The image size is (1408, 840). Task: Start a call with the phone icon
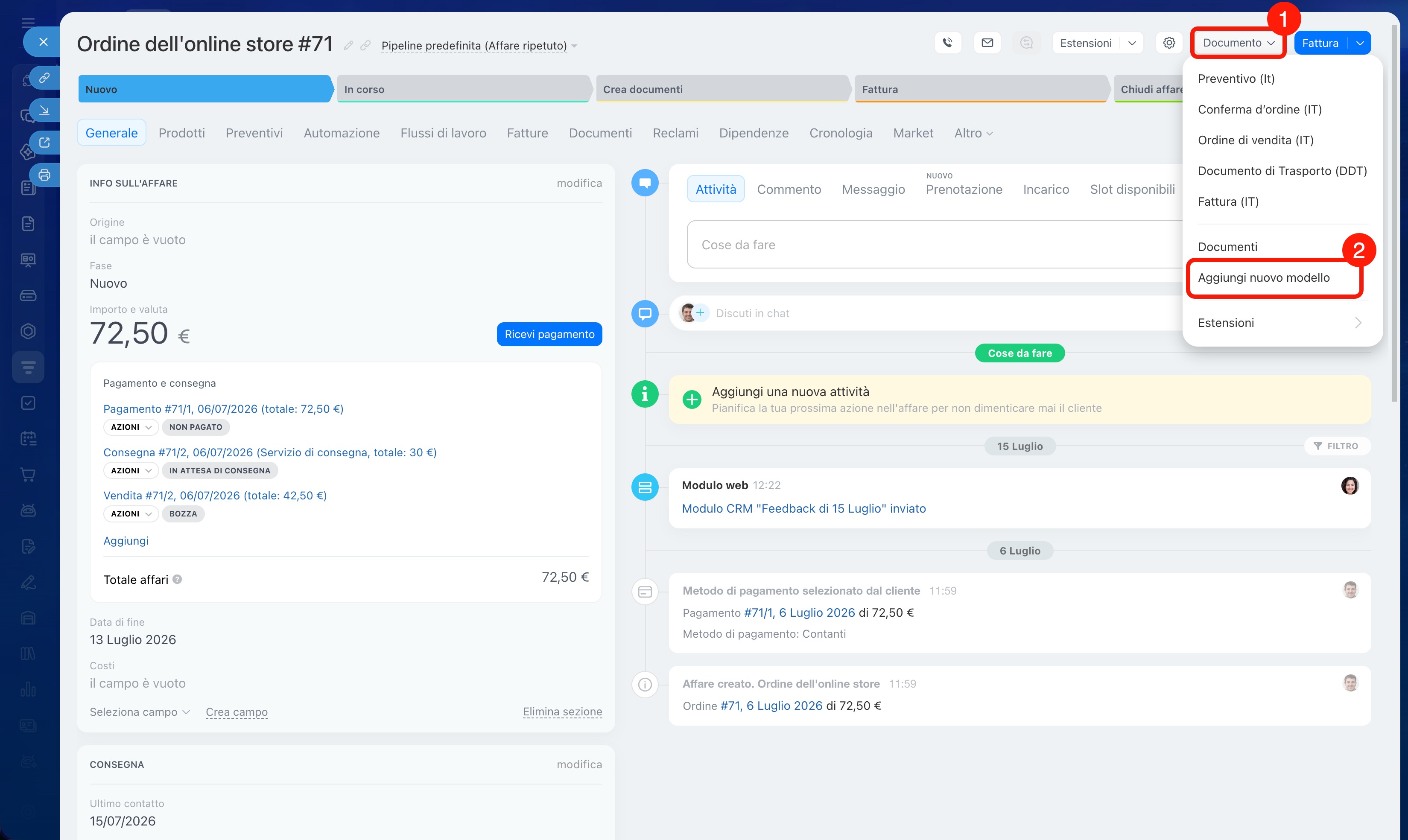click(x=947, y=42)
